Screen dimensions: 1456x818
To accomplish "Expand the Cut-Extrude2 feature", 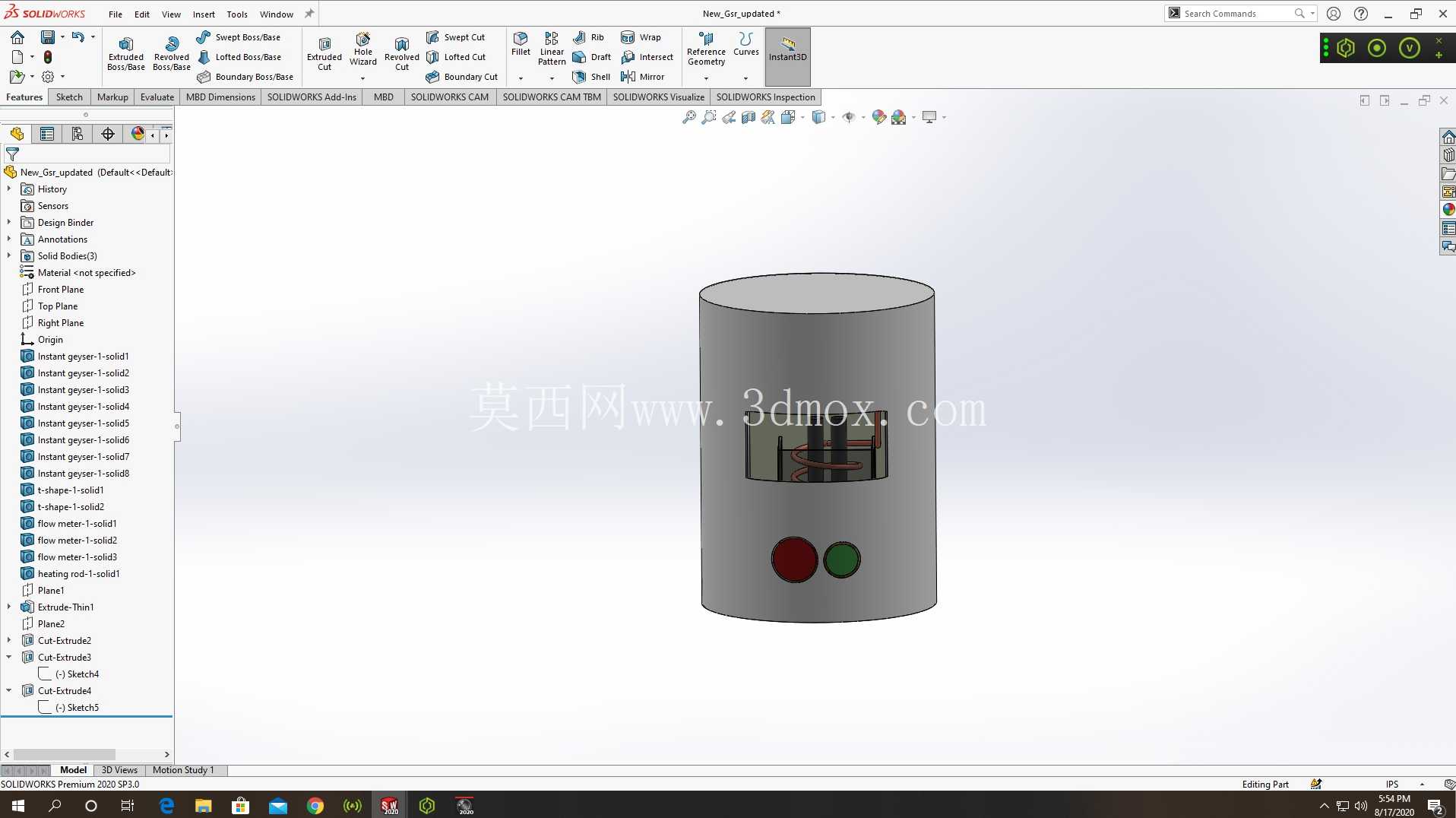I will coord(9,640).
